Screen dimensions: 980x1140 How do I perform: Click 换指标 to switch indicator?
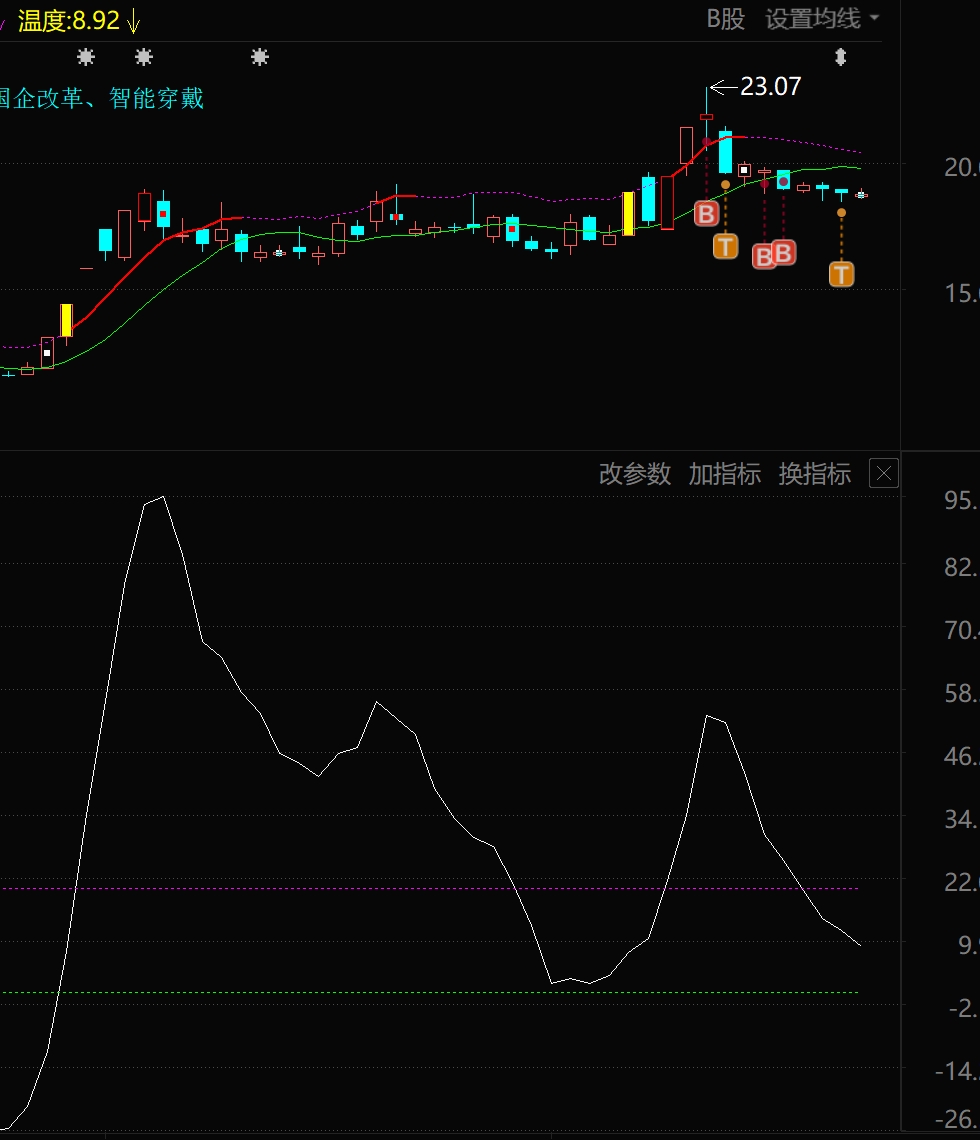coord(815,474)
